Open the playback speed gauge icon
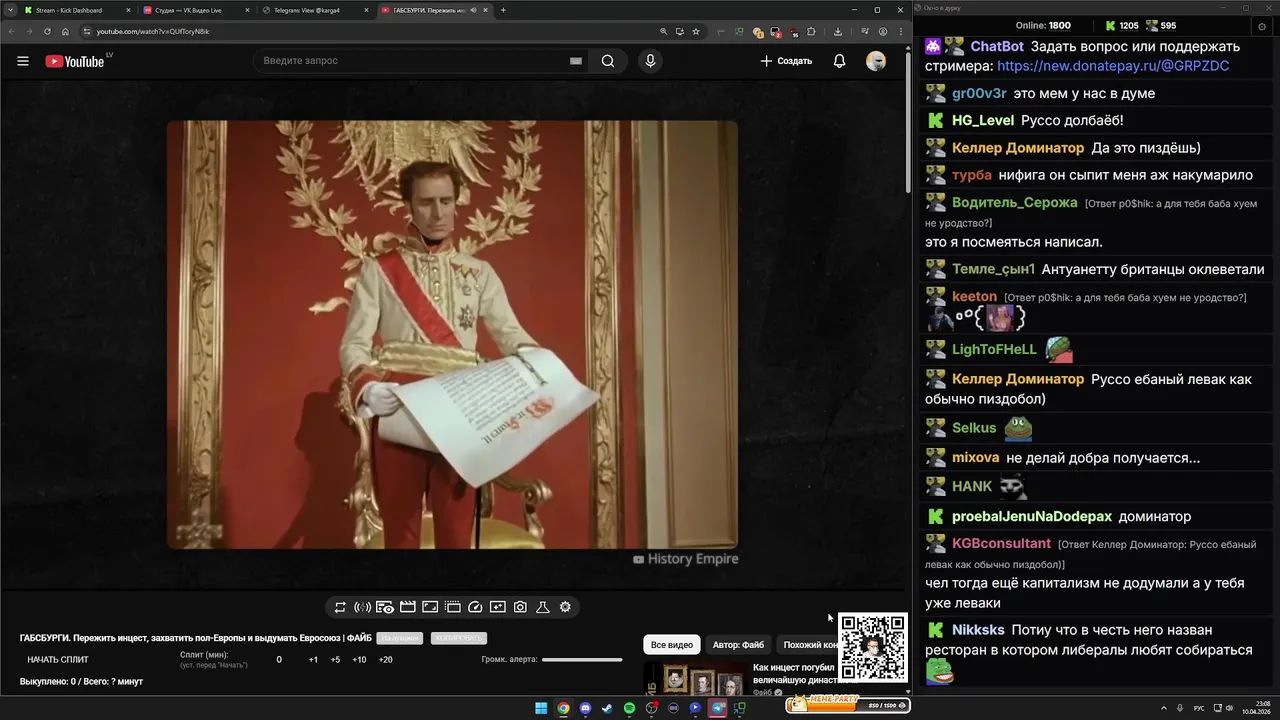This screenshot has height=720, width=1280. click(475, 607)
